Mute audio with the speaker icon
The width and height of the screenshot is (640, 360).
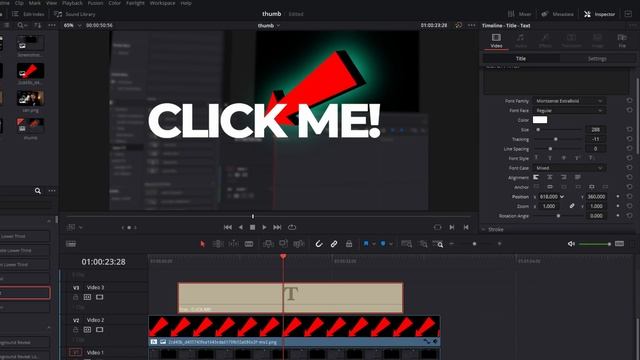tap(571, 244)
